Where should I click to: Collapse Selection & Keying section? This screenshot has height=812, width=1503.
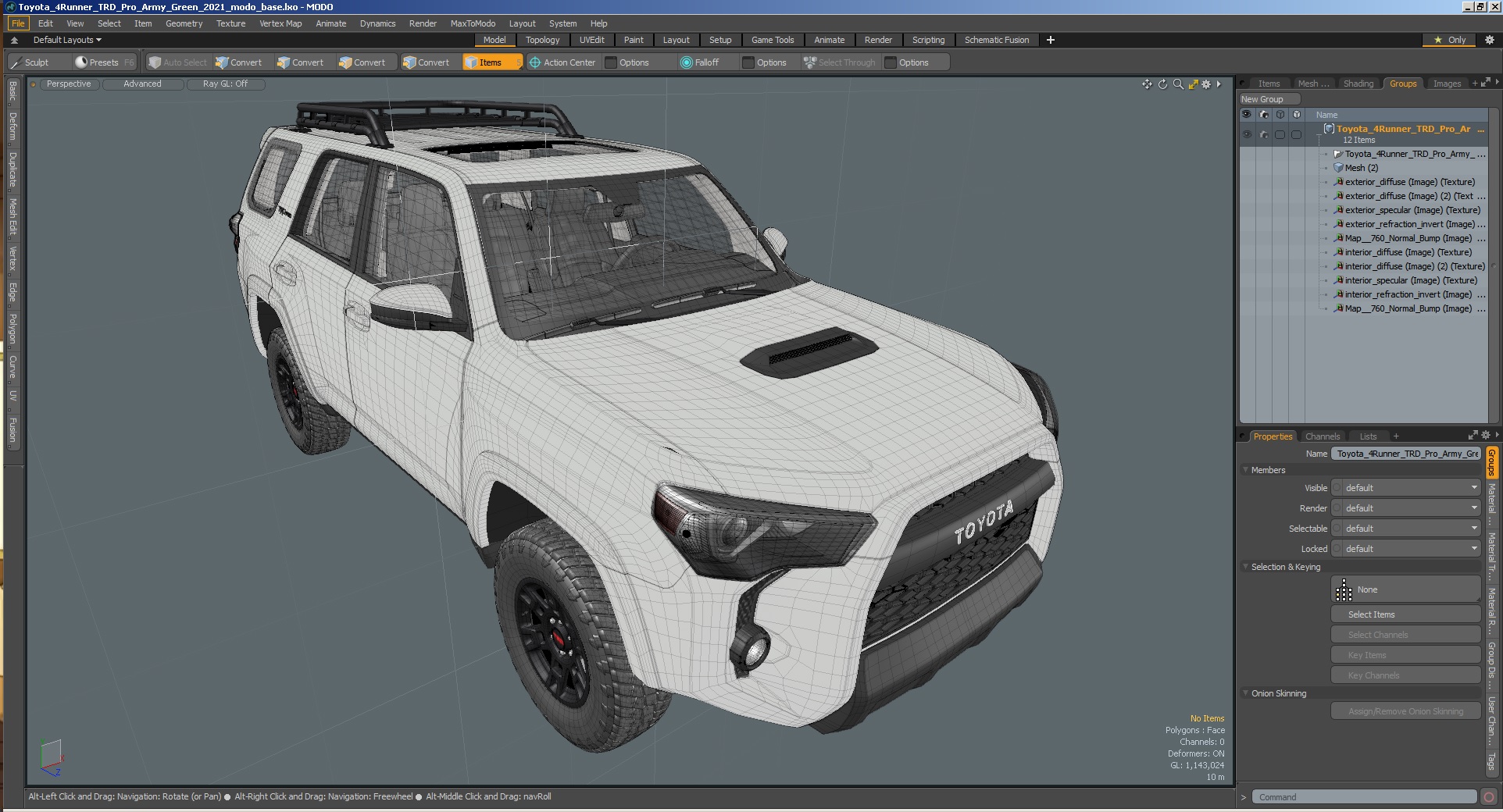1245,567
